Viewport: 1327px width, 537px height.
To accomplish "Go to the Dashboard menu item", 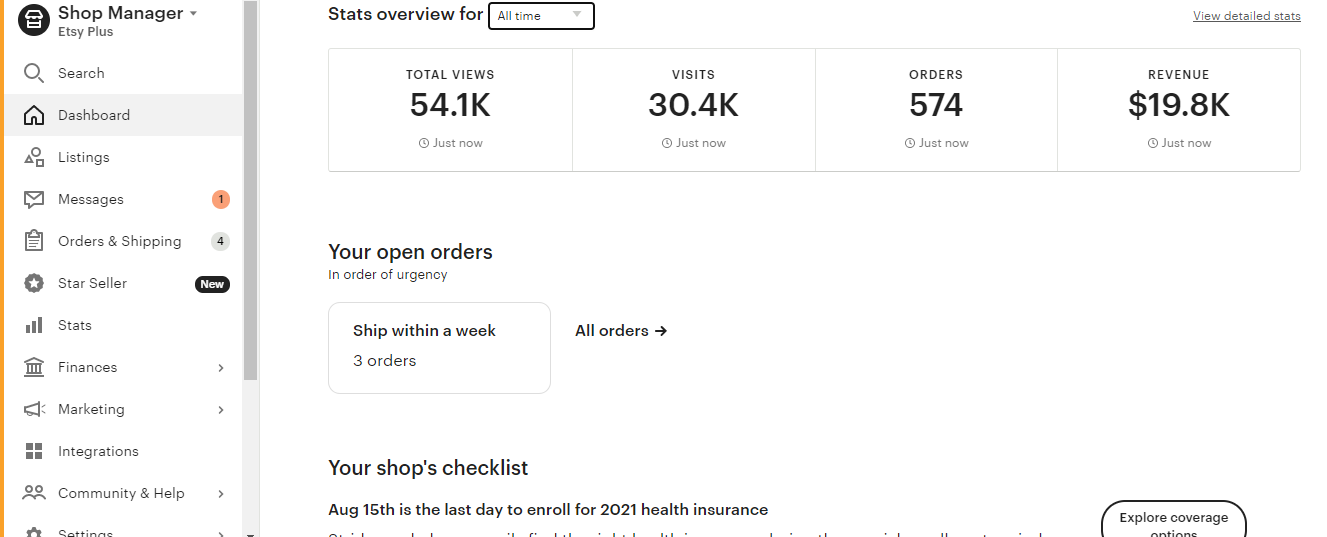I will pyautogui.click(x=123, y=115).
